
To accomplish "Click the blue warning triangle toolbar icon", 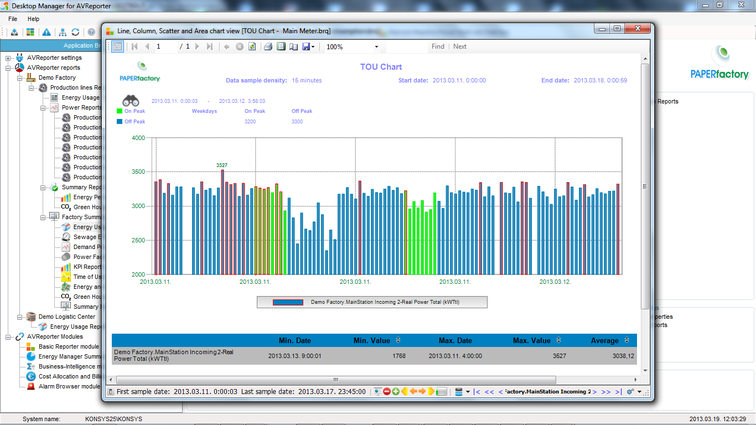I will coord(46,32).
